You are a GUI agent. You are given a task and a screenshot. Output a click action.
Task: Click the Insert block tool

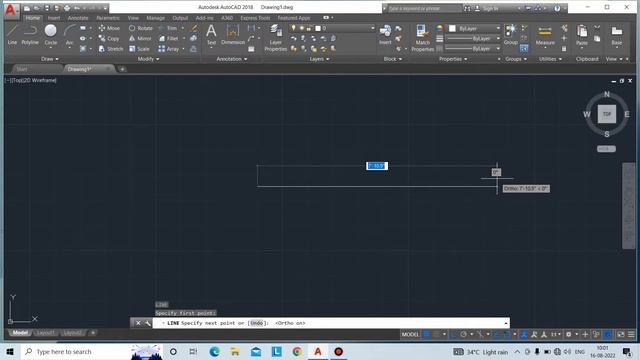385,34
